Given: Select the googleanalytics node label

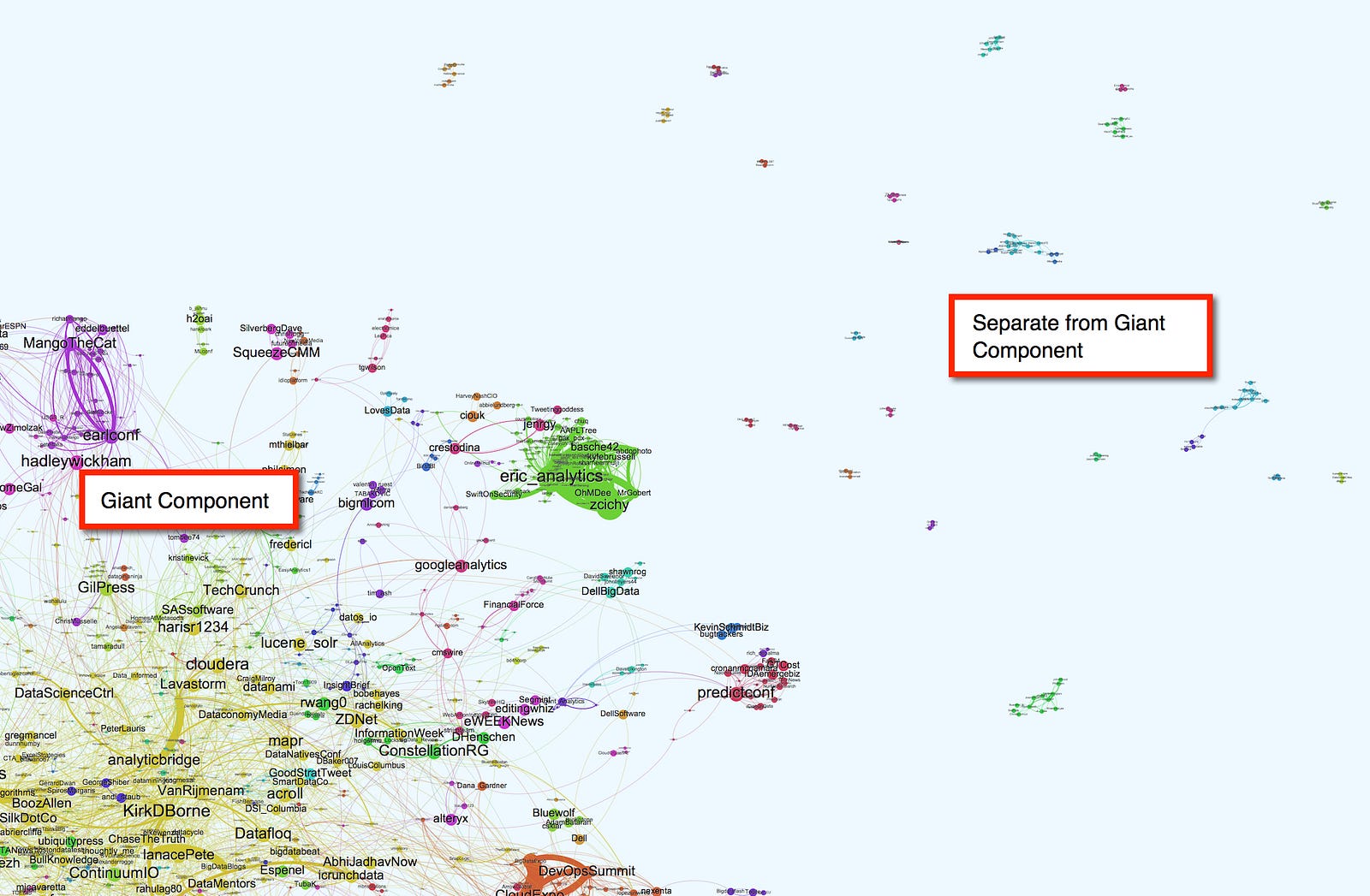Looking at the screenshot, I should [x=461, y=565].
